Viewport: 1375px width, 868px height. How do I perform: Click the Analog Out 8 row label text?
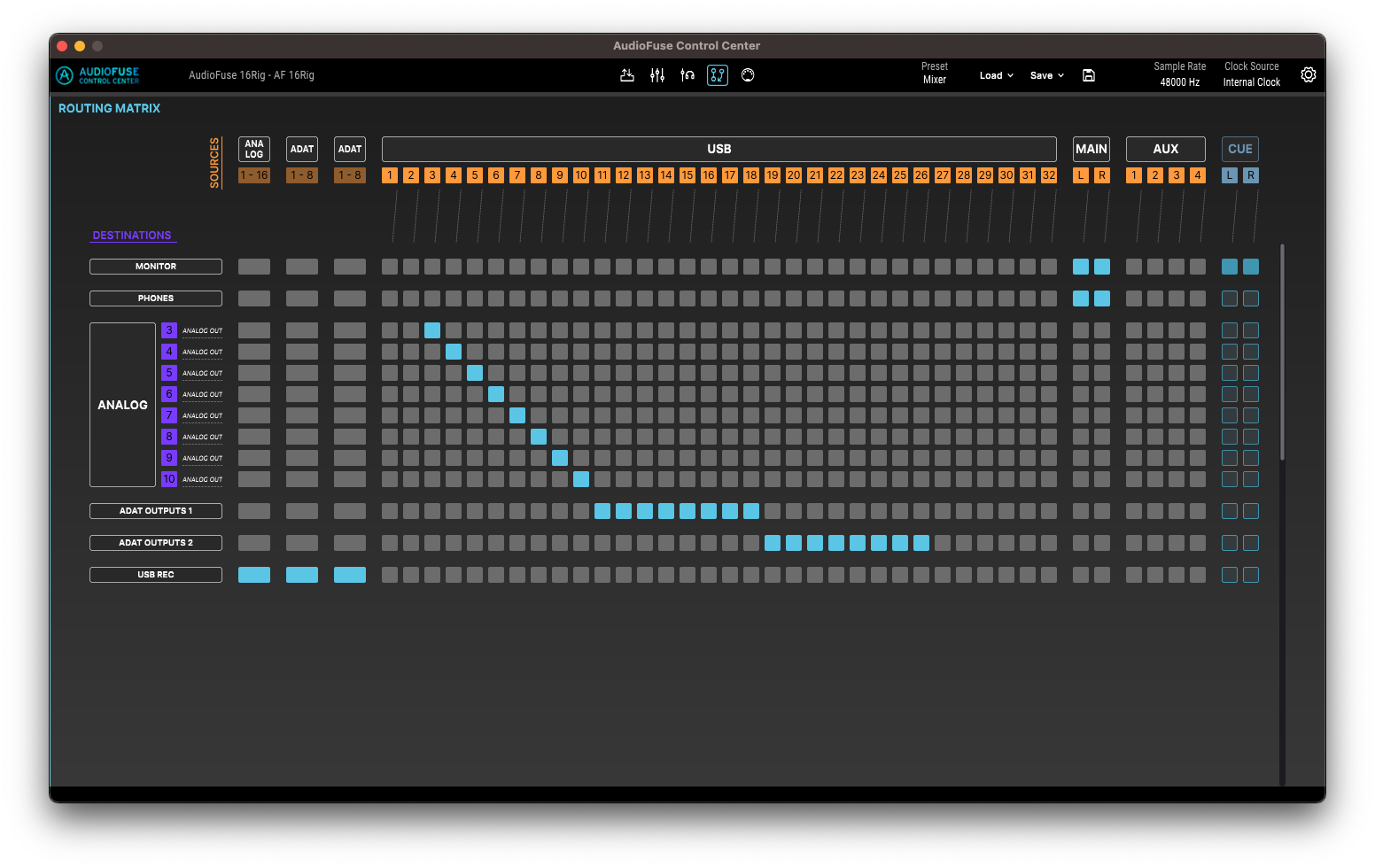[x=202, y=438]
